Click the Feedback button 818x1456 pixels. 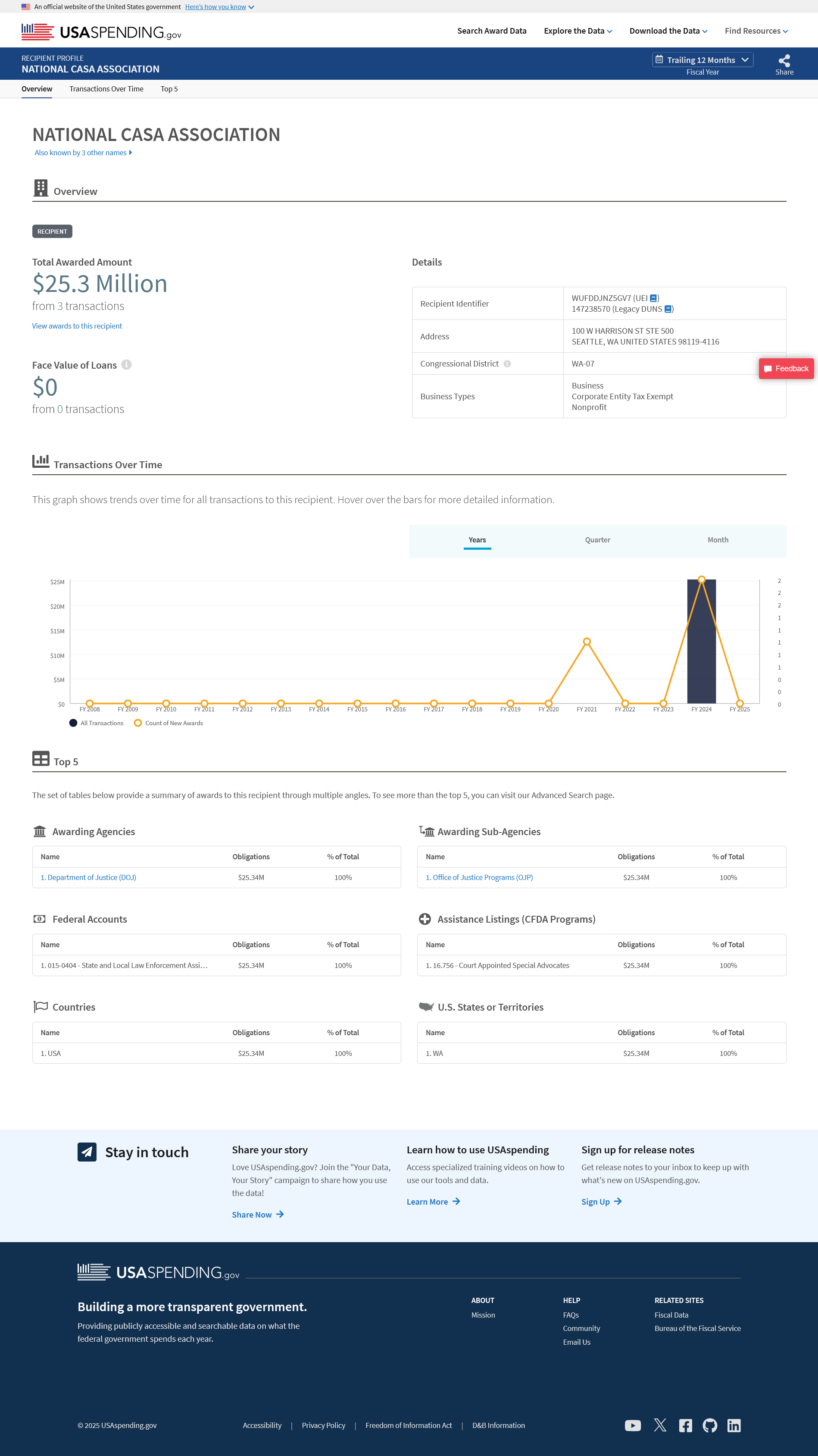(786, 369)
